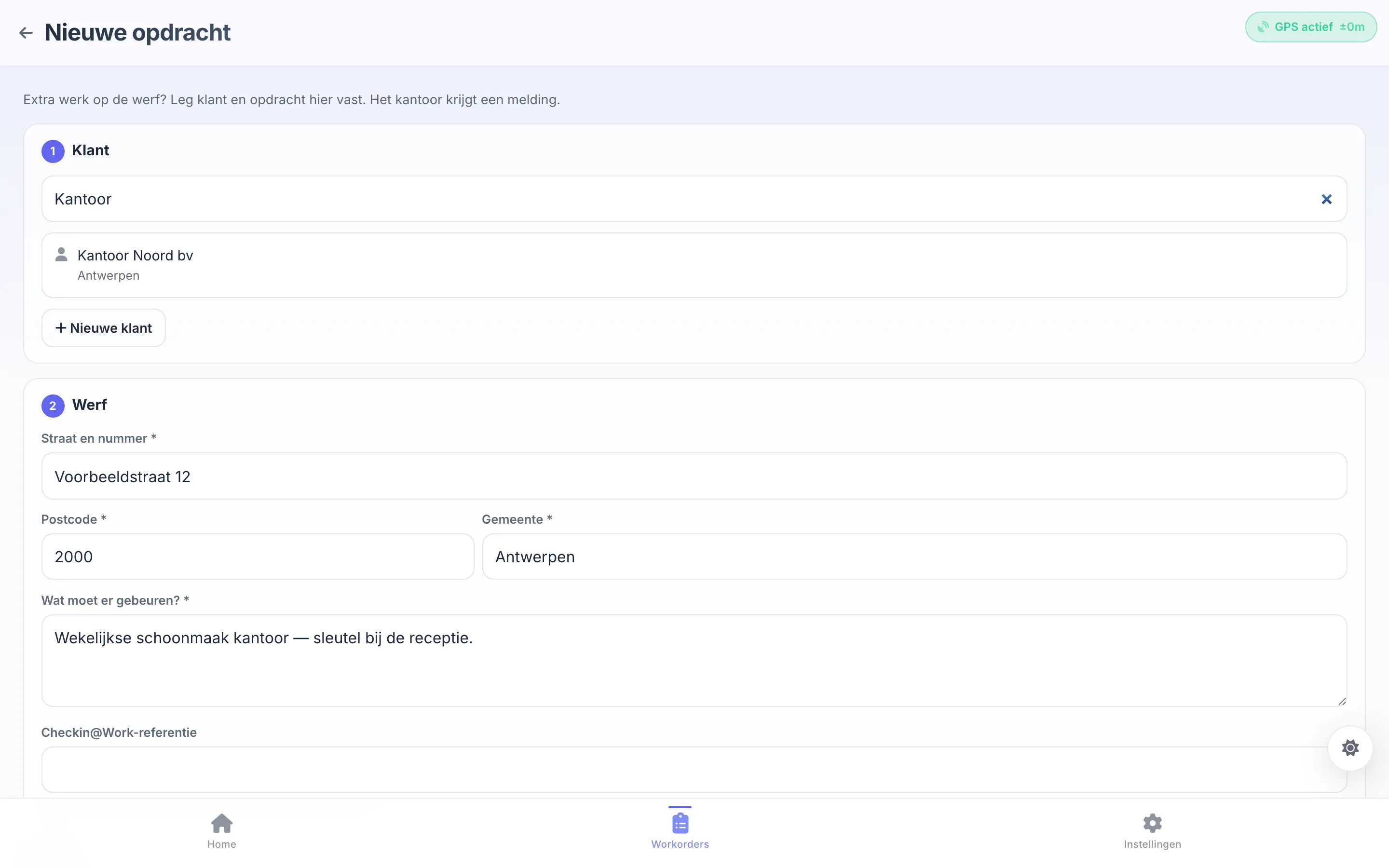1389x868 pixels.
Task: Add a new client with Nieuwe klant
Action: click(103, 328)
